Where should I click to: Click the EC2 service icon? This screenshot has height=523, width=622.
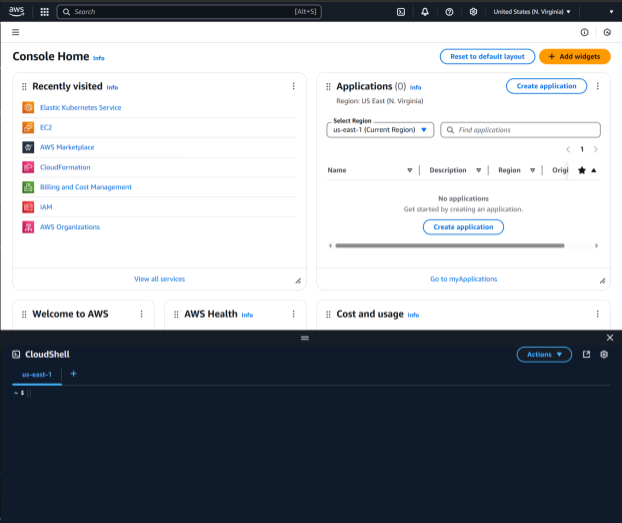tap(28, 127)
